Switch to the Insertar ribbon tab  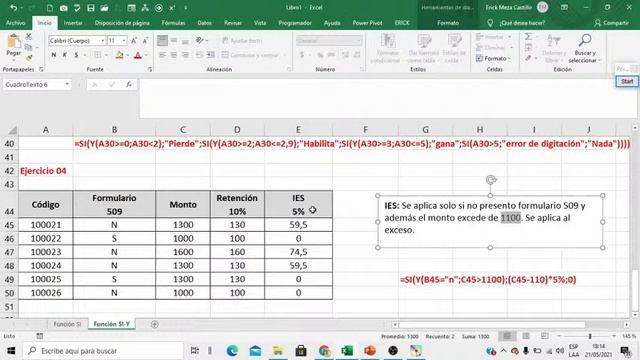click(73, 23)
